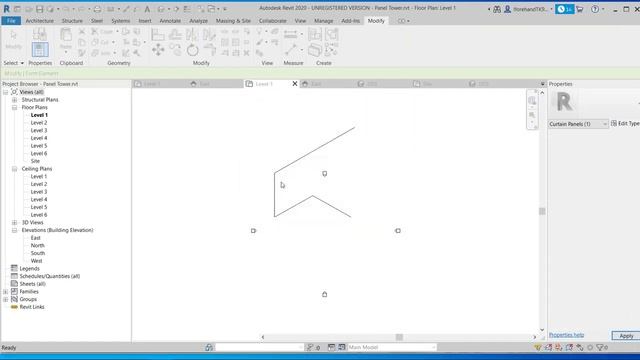Image resolution: width=640 pixels, height=360 pixels.
Task: Open the Massing & Site tab
Action: click(x=233, y=20)
